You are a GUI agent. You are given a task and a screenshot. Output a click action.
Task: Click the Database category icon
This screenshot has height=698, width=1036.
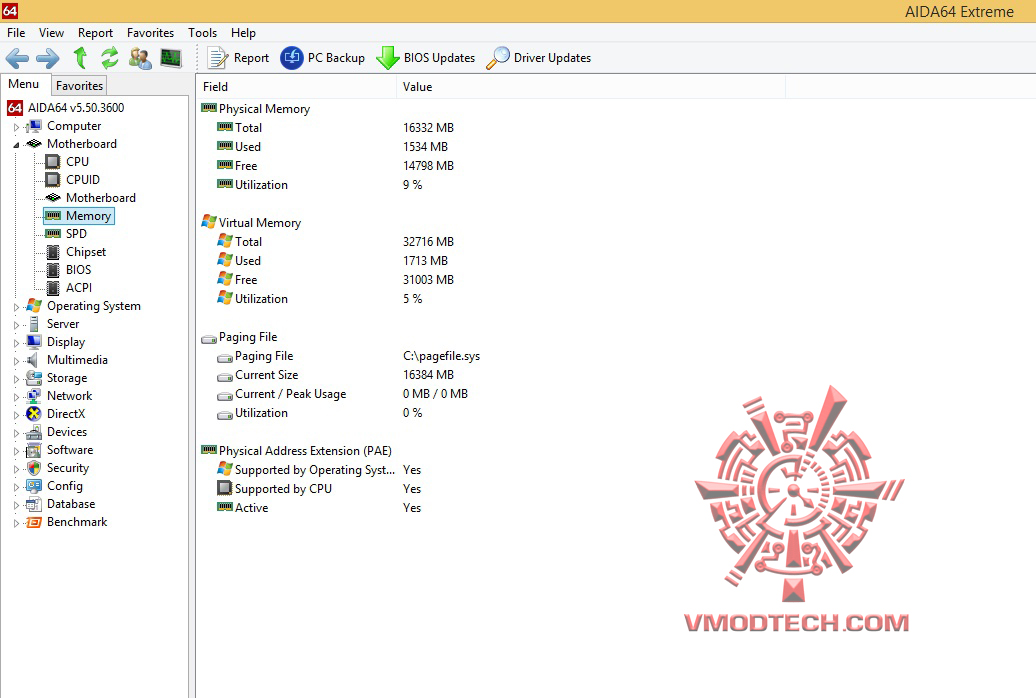click(34, 504)
